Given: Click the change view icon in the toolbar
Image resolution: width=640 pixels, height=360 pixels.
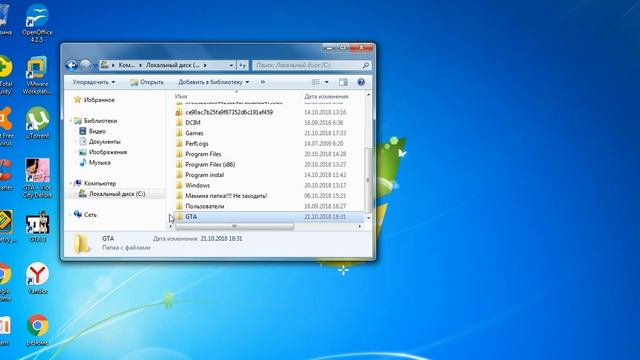Looking at the screenshot, I should [316, 82].
